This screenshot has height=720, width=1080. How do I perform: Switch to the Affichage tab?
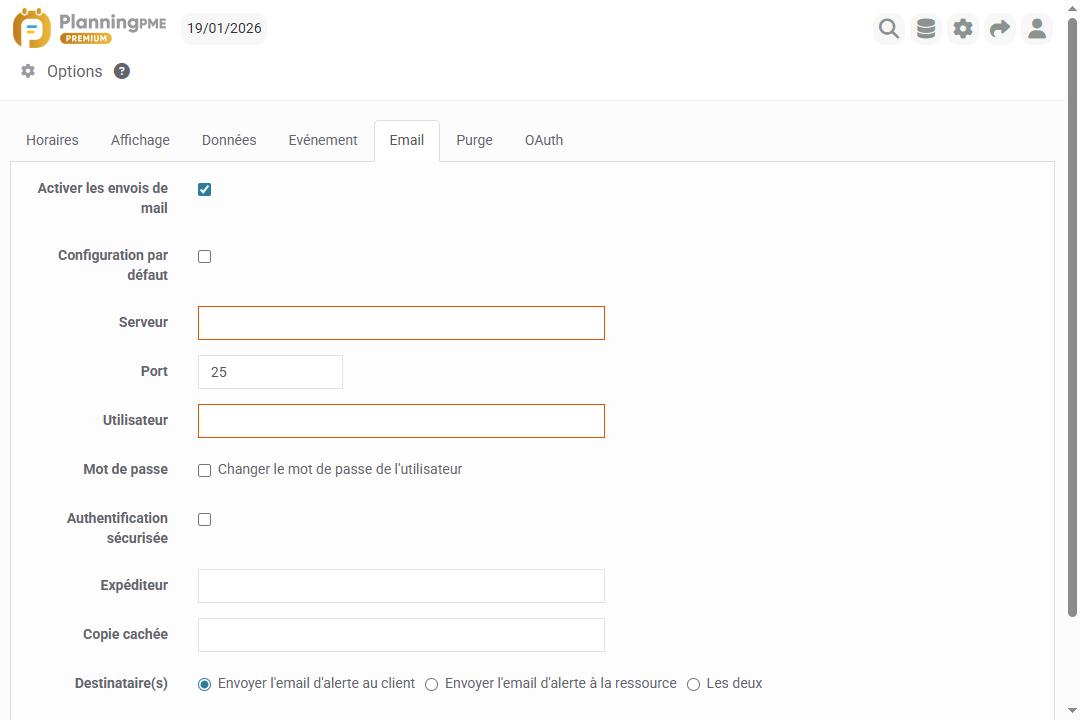click(141, 141)
